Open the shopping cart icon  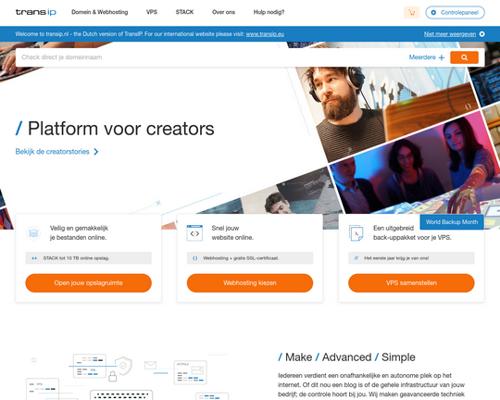coord(412,13)
